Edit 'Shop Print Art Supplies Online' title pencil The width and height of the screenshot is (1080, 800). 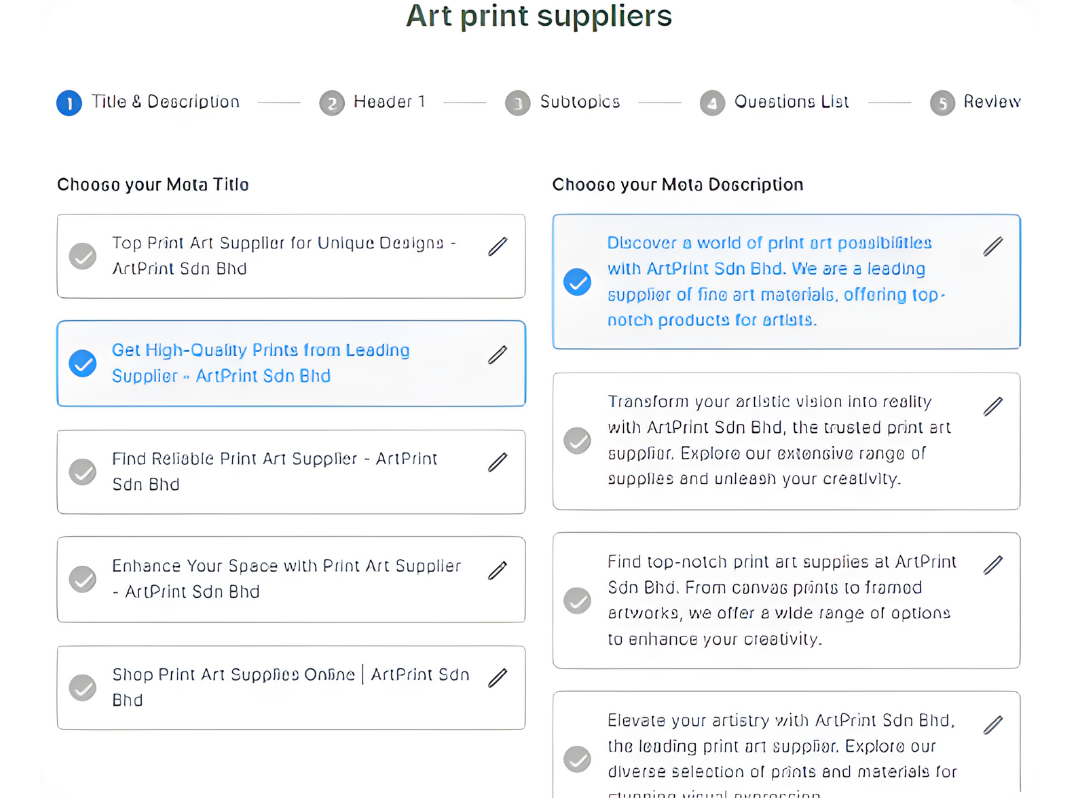point(498,678)
